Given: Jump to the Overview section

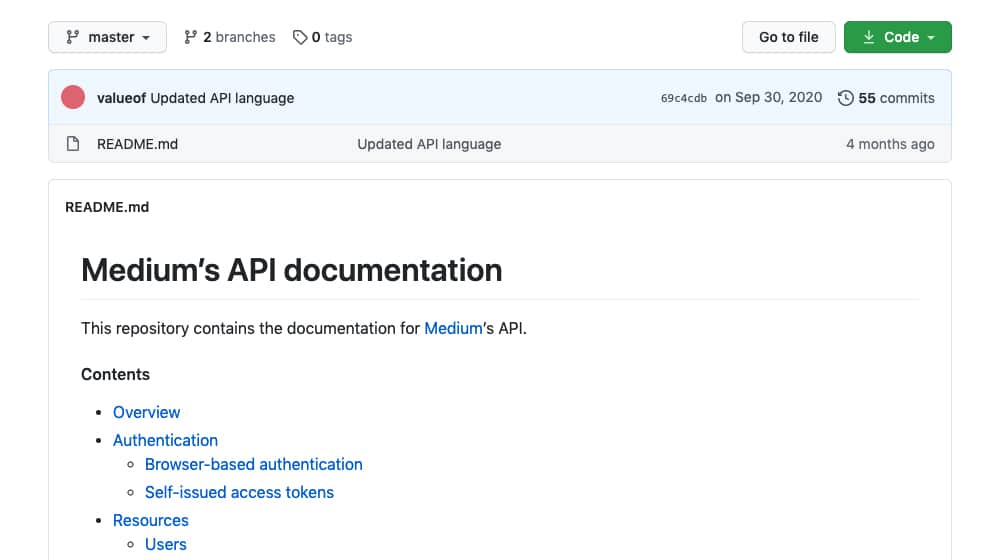Looking at the screenshot, I should 147,412.
